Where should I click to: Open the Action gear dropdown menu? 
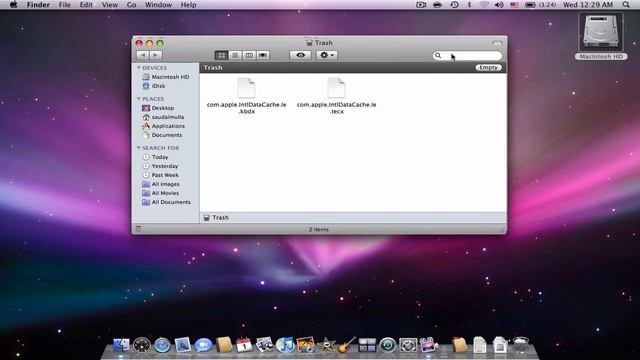pos(327,55)
